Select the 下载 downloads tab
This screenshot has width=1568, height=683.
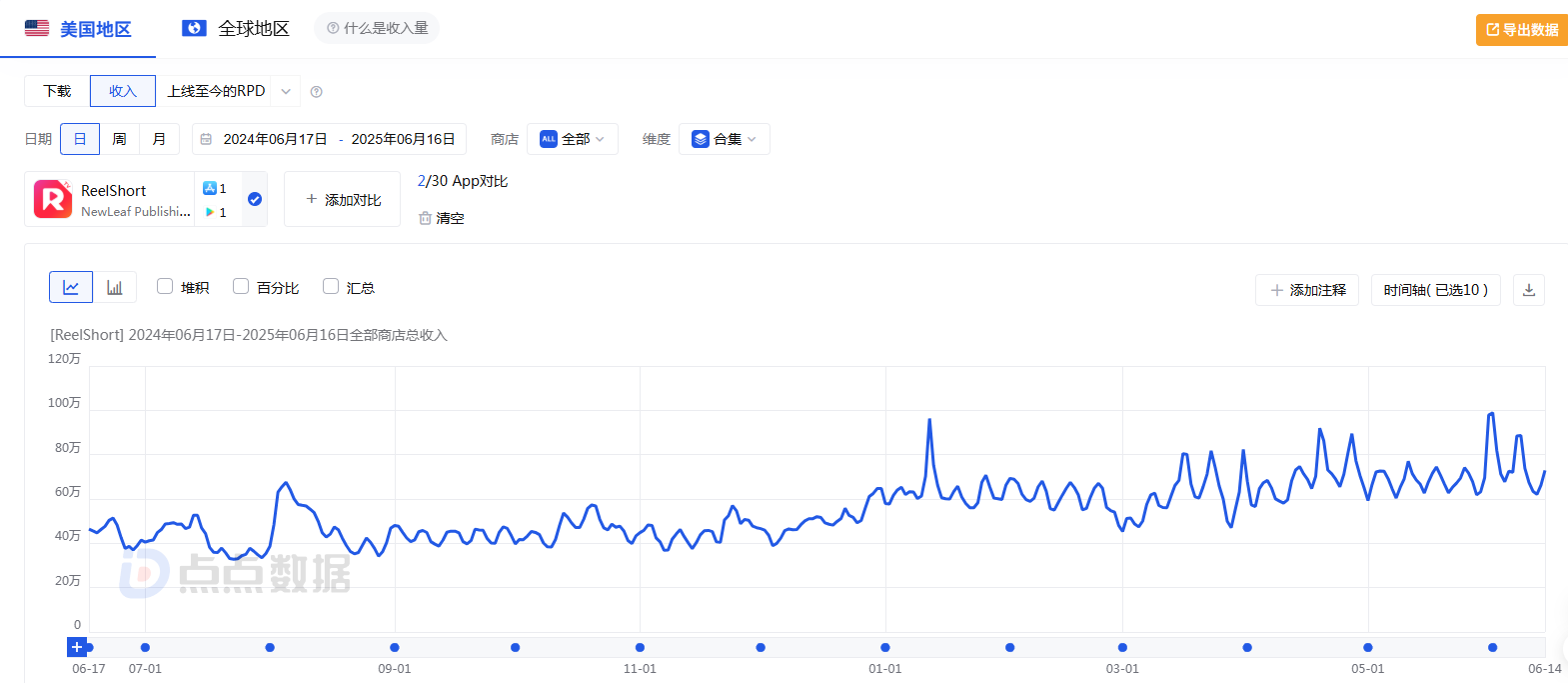click(57, 91)
